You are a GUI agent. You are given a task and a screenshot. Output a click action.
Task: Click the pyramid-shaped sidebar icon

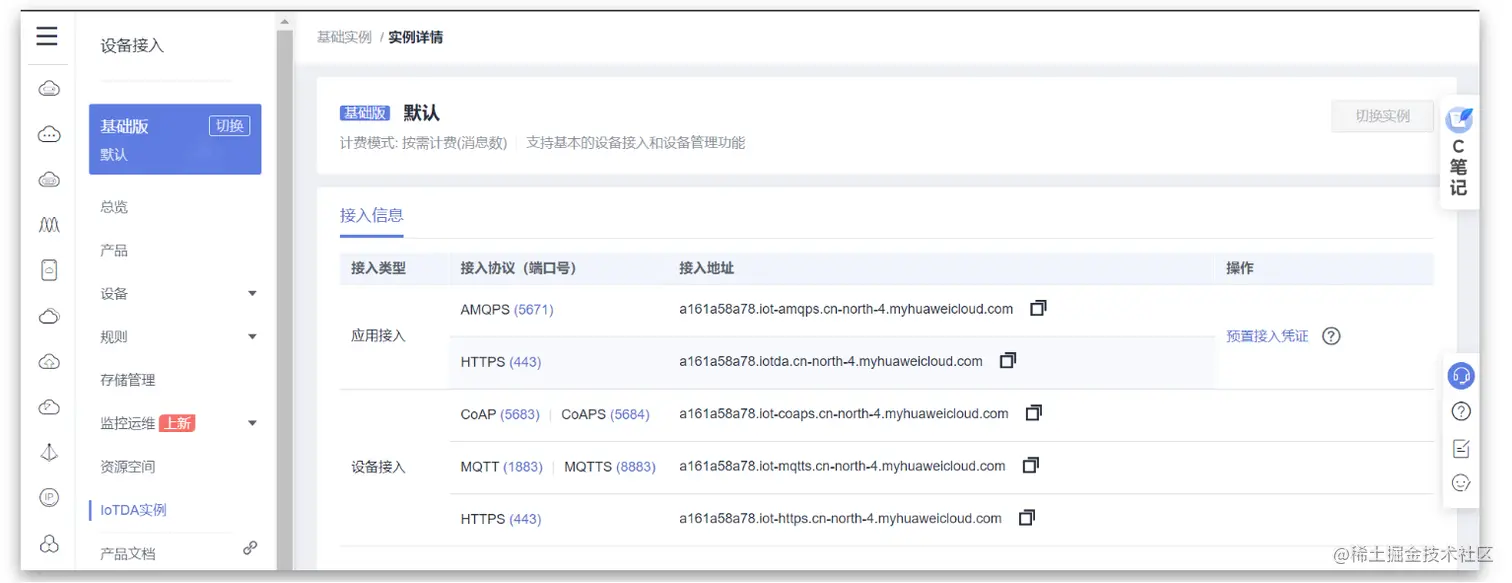49,452
